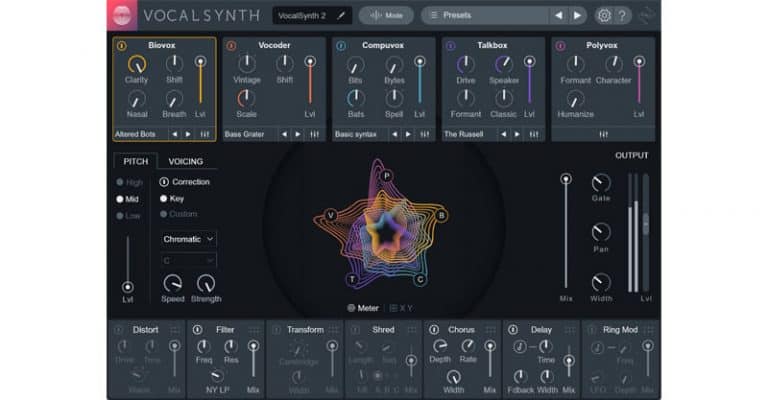The width and height of the screenshot is (768, 400).
Task: Disable the Chorus effect power button
Action: 434,330
